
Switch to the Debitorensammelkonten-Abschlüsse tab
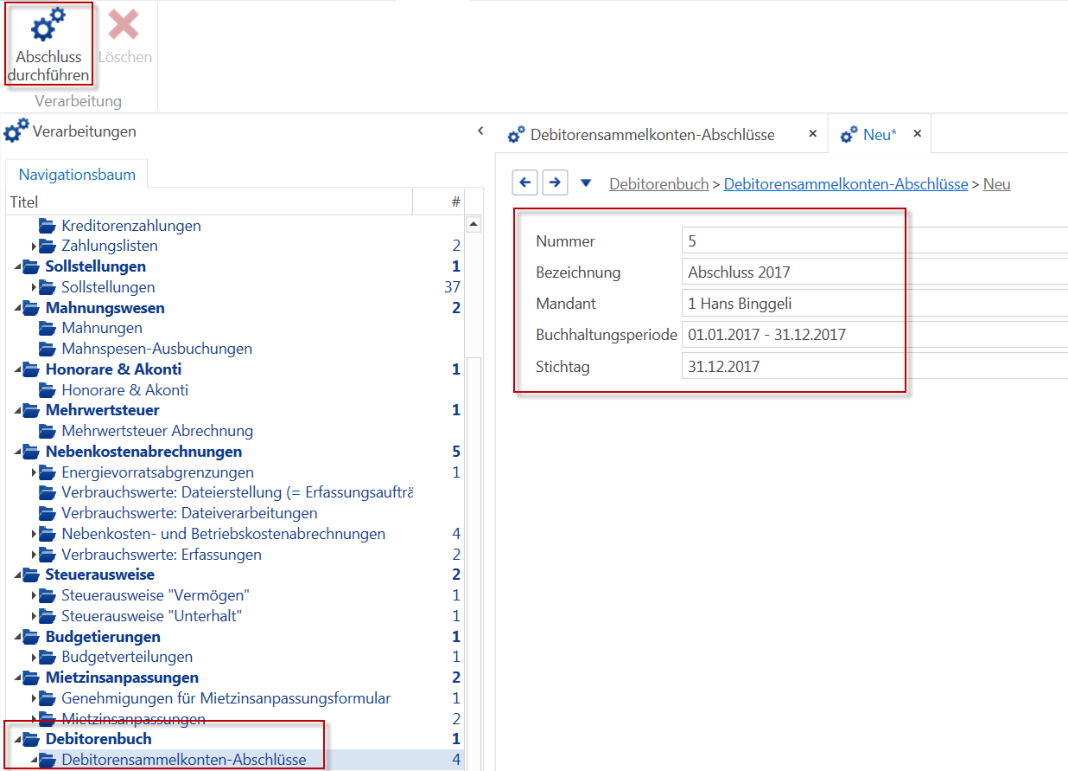[652, 135]
